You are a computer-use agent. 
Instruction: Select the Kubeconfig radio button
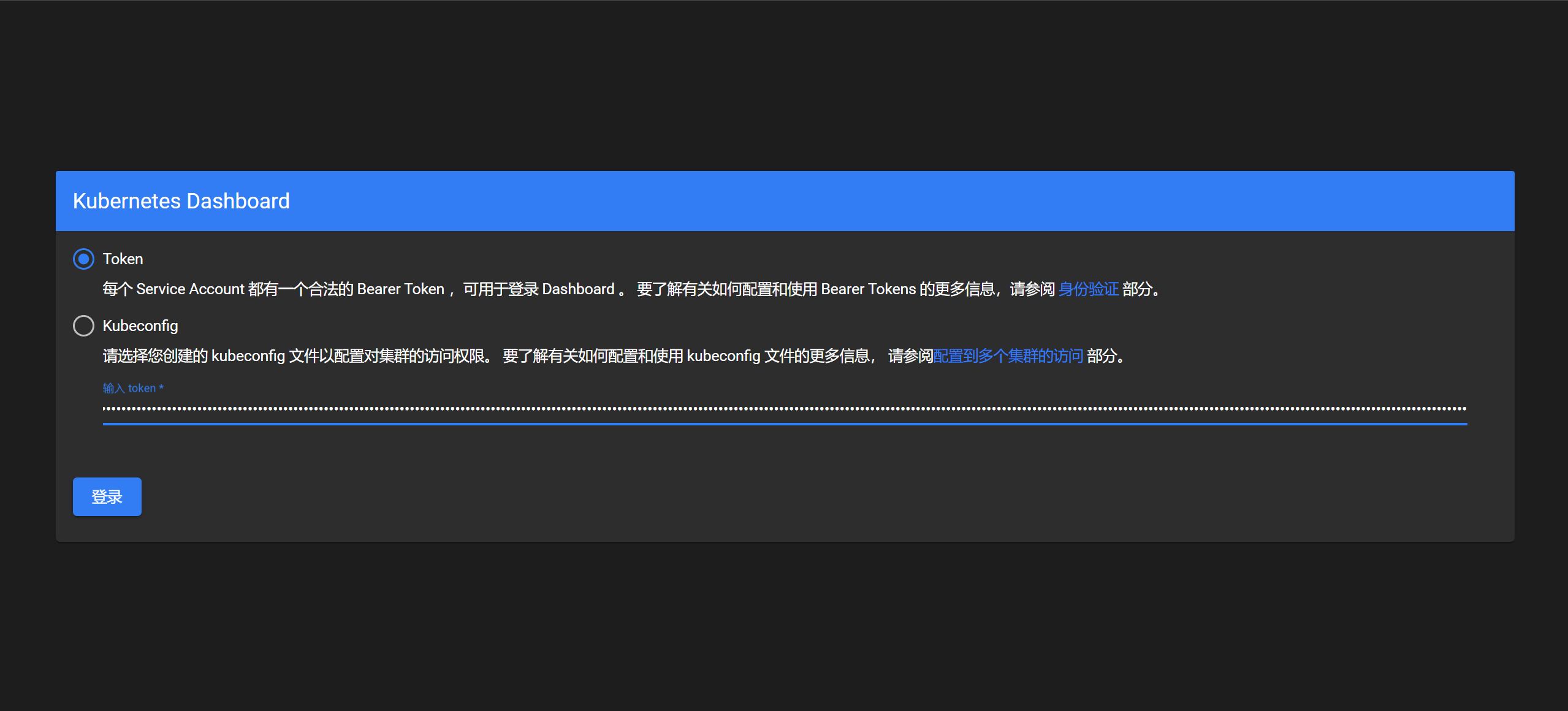(83, 325)
